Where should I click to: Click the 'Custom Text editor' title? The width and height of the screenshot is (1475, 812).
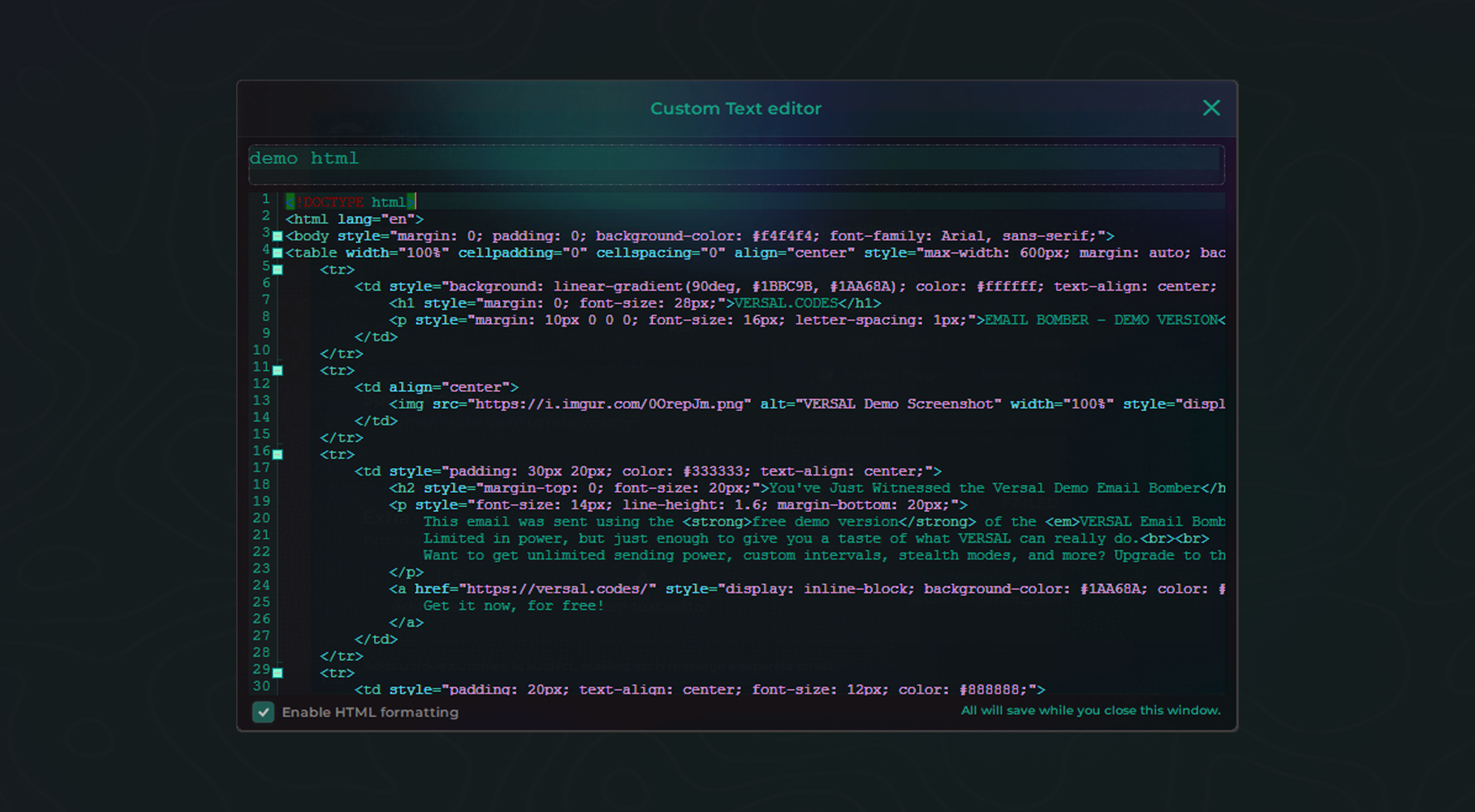pyautogui.click(x=736, y=109)
